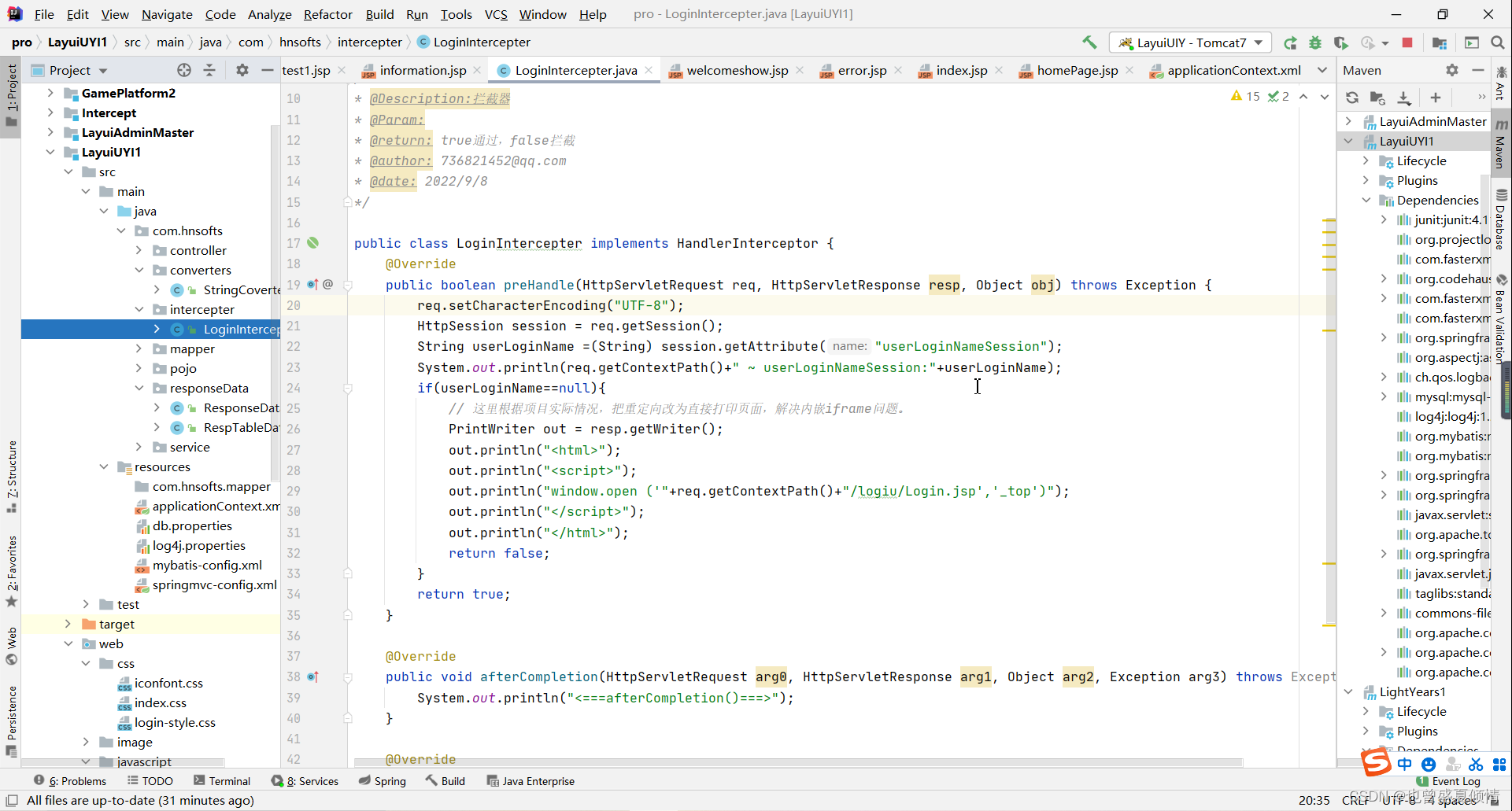Hide the Project tool window

pyautogui.click(x=268, y=70)
